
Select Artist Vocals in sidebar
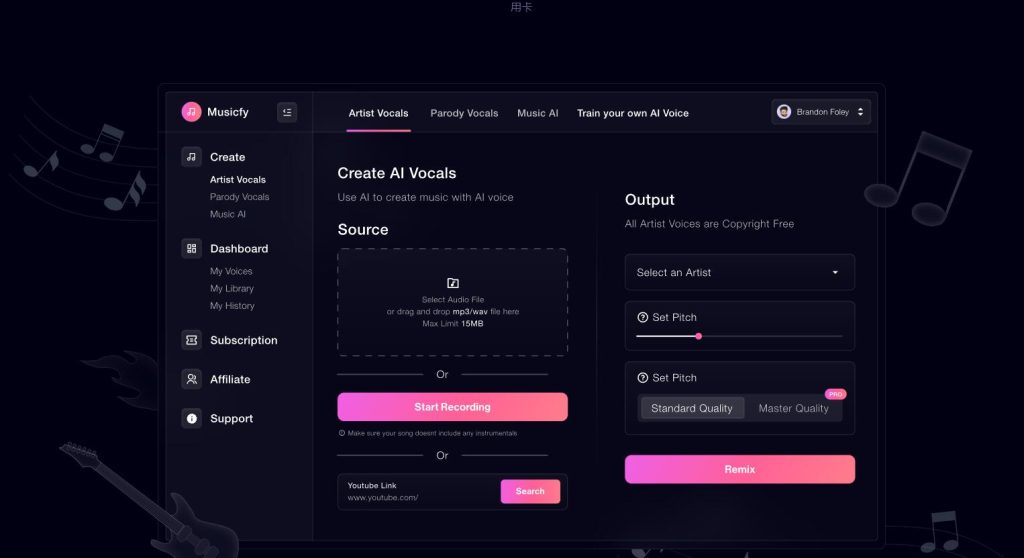[x=238, y=179]
